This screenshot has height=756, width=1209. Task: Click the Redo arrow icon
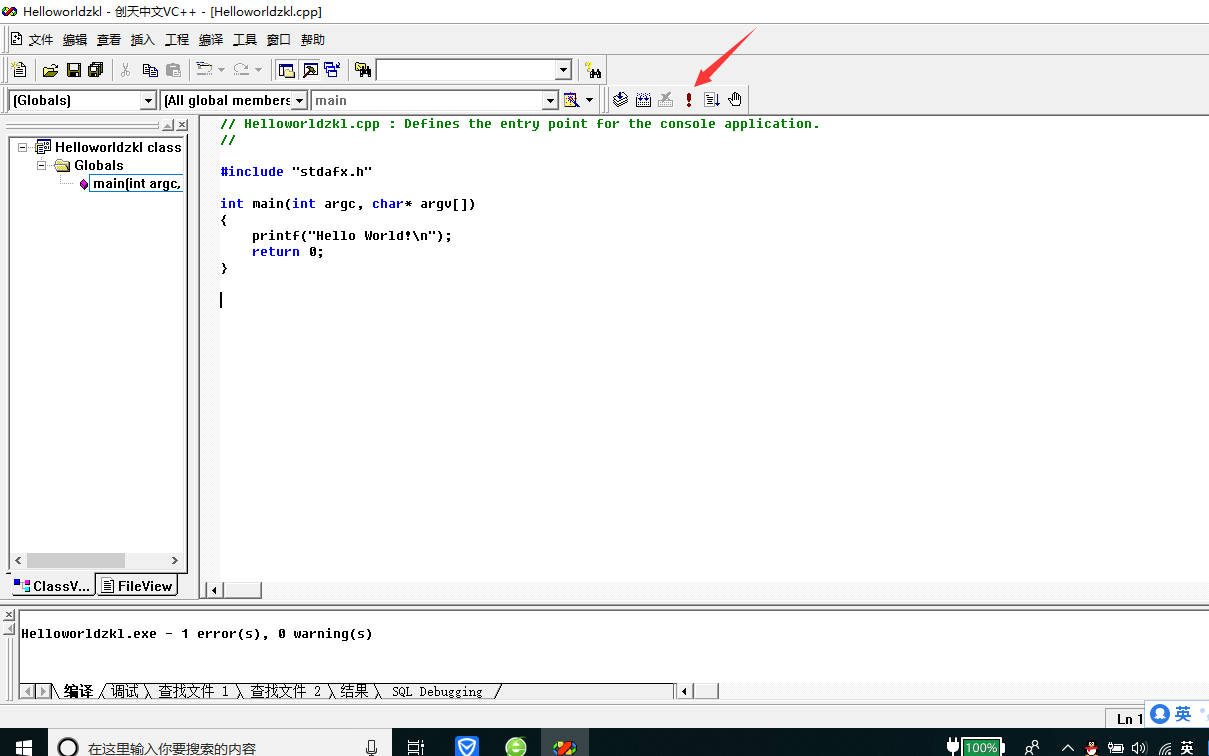241,70
